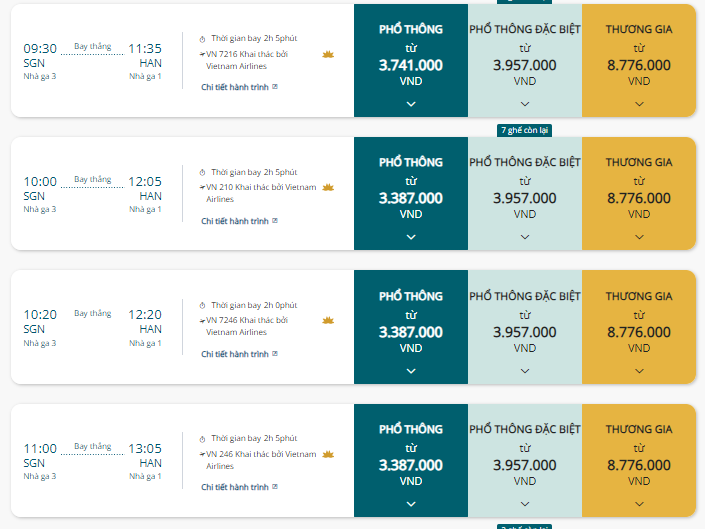This screenshot has height=529, width=705.
Task: Select Phổ Thông Đặc Biệt for the 10:20 flight
Action: click(525, 327)
